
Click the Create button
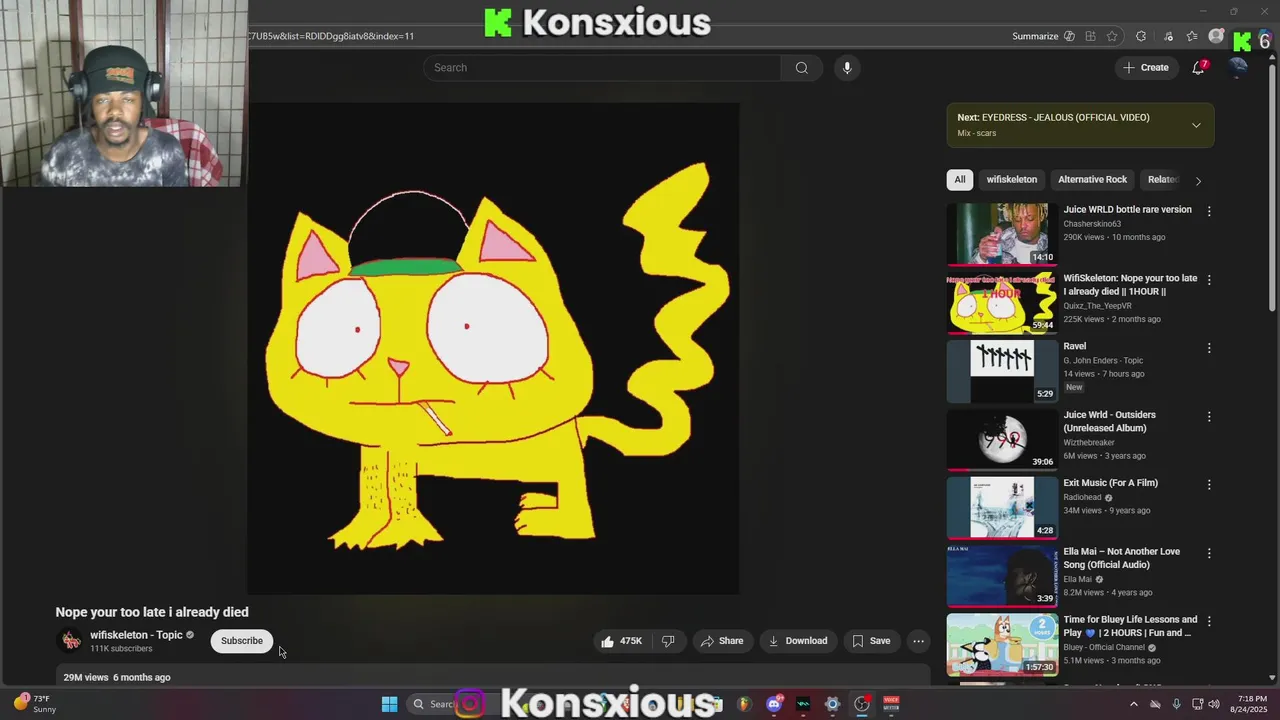click(1146, 68)
